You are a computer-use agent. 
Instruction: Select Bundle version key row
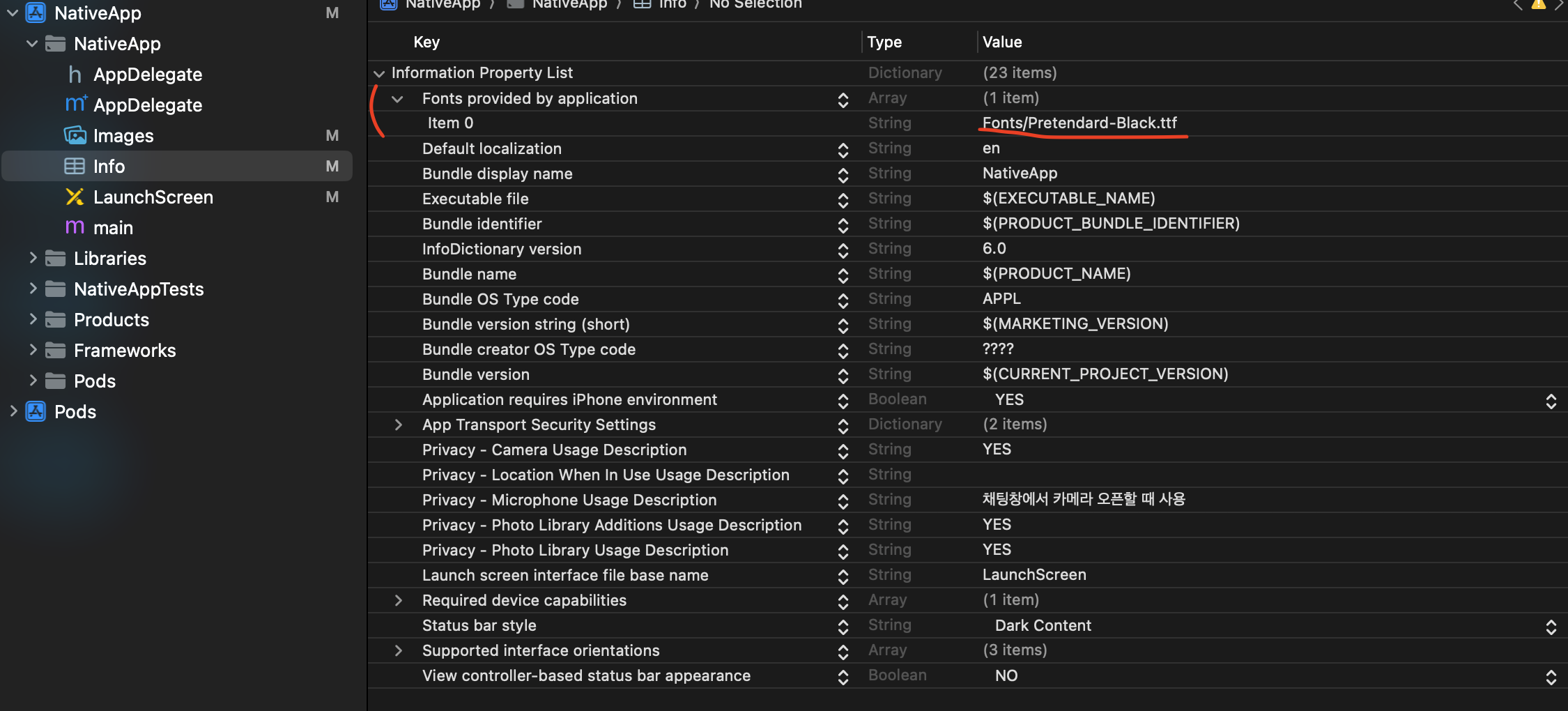pyautogui.click(x=476, y=374)
